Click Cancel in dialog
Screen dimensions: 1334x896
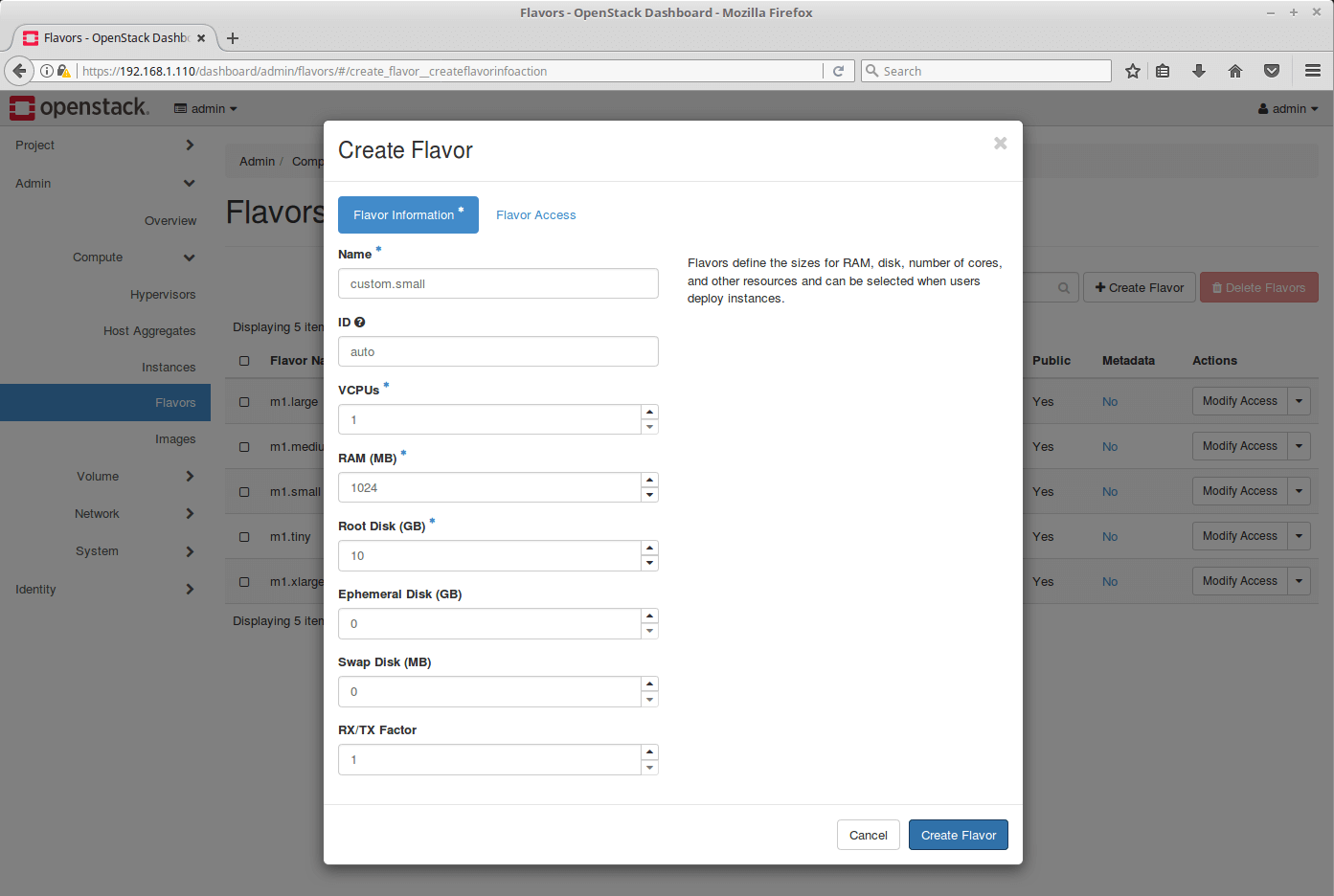pos(868,835)
